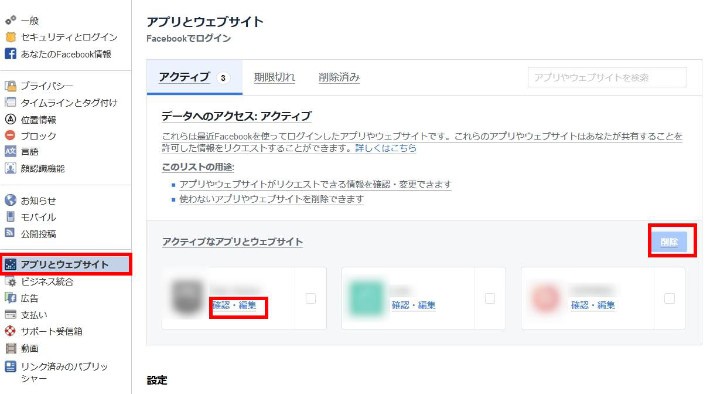Click the アプリとウェブサイト page title
Image resolution: width=710 pixels, height=394 pixels.
[x=205, y=22]
